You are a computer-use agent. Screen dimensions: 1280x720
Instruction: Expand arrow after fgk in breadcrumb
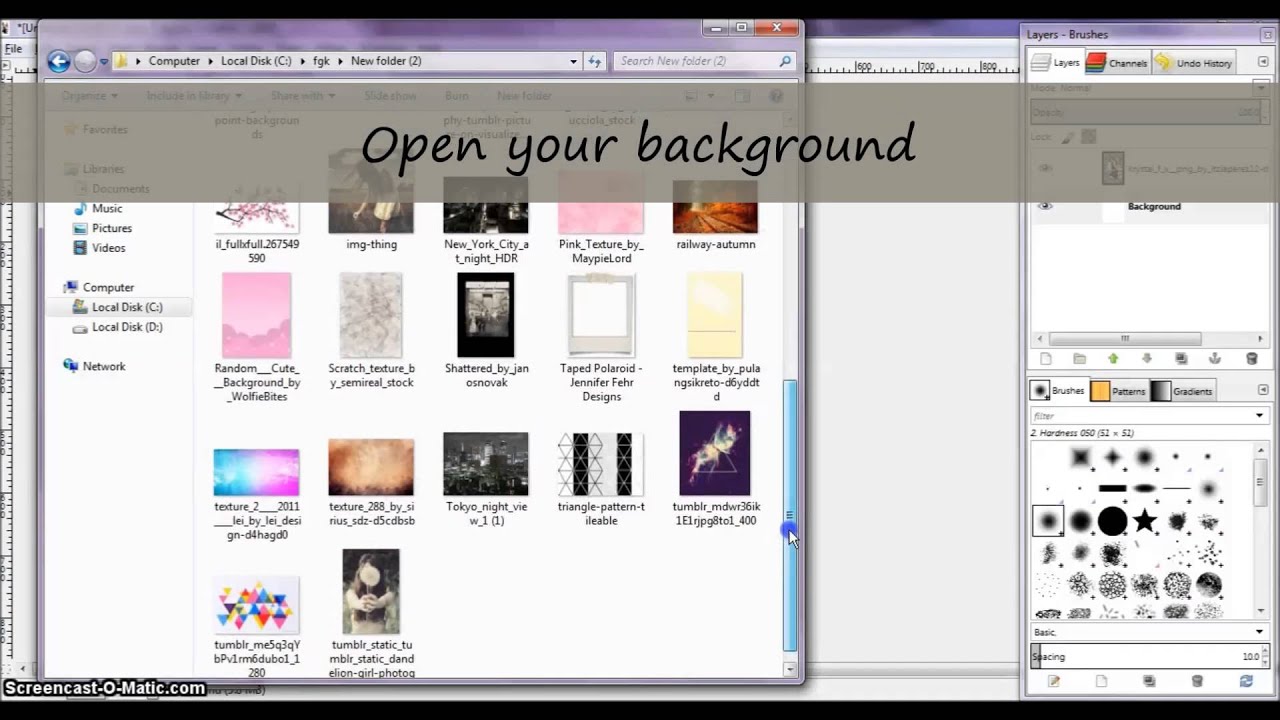(340, 61)
